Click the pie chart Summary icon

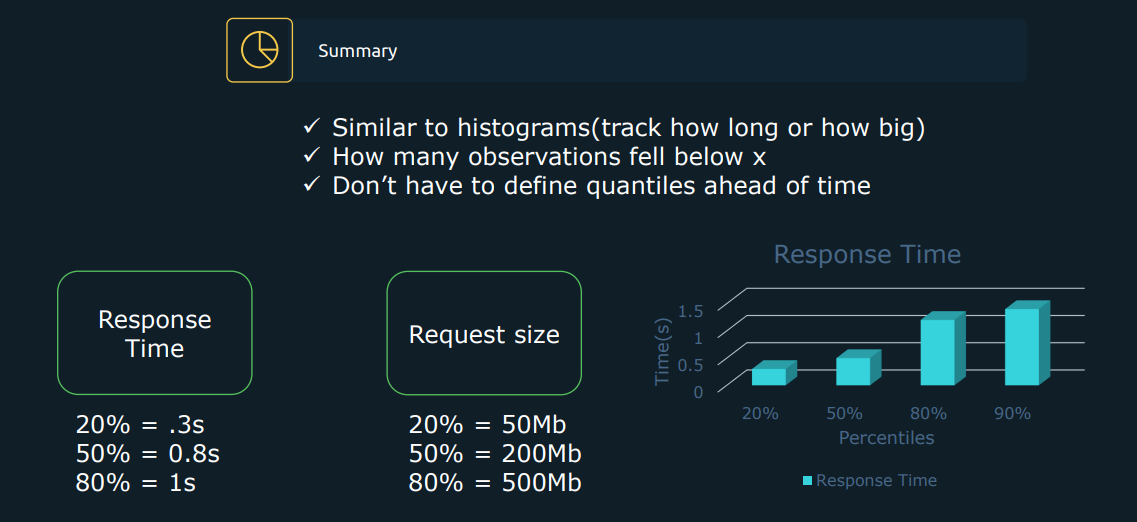click(x=260, y=50)
